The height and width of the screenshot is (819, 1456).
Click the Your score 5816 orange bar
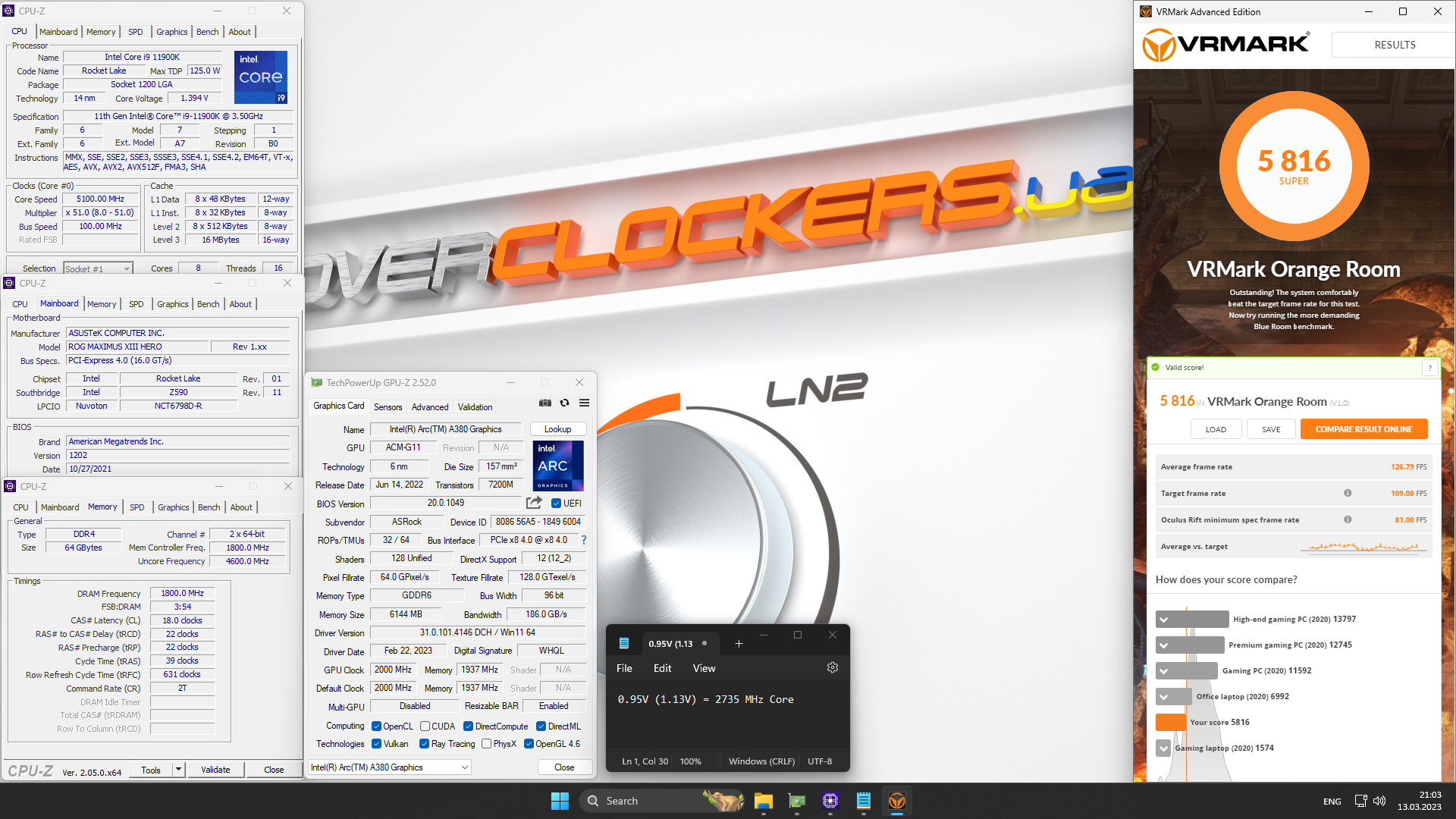click(1171, 723)
